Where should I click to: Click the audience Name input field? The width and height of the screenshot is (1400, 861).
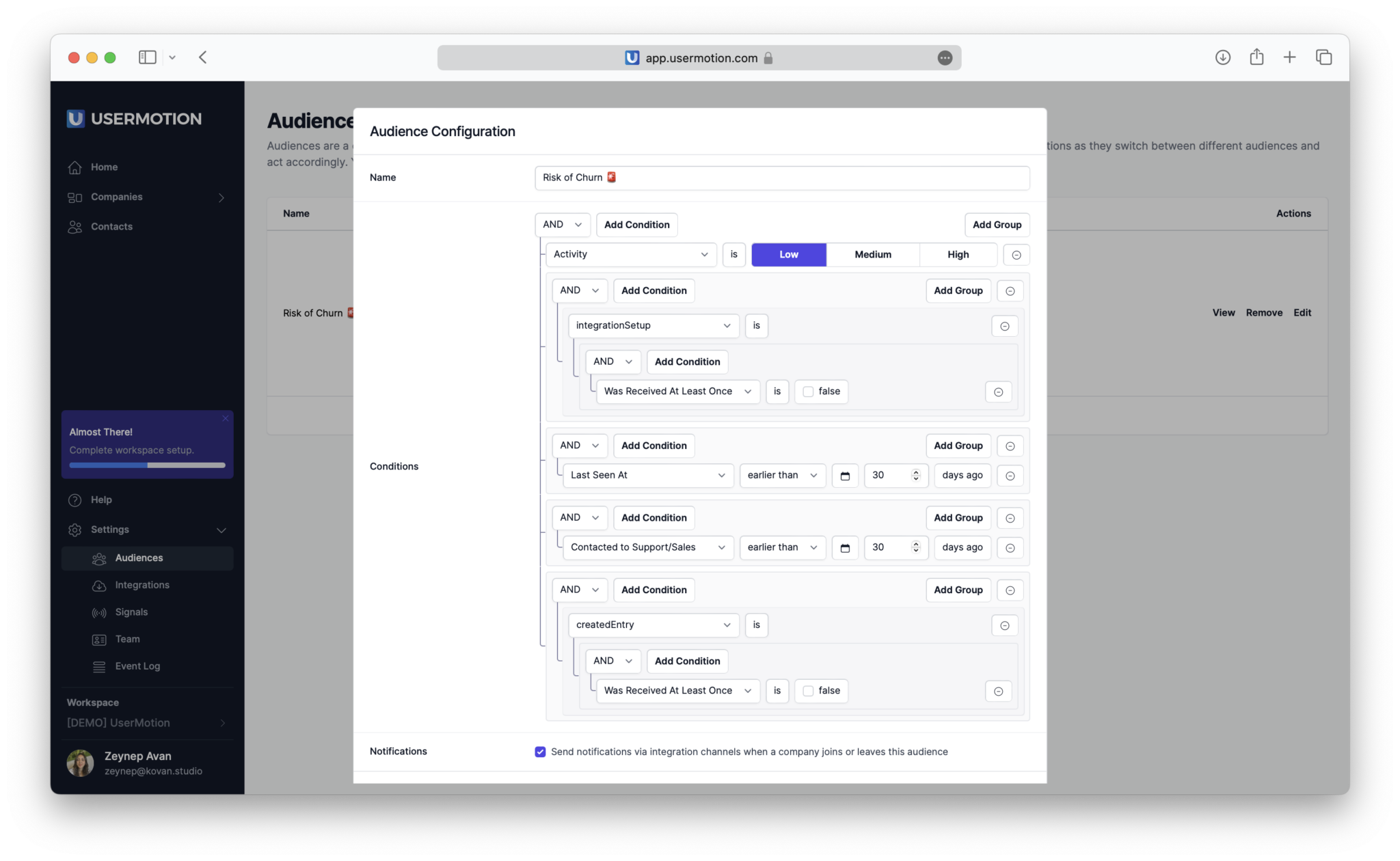[x=782, y=178]
